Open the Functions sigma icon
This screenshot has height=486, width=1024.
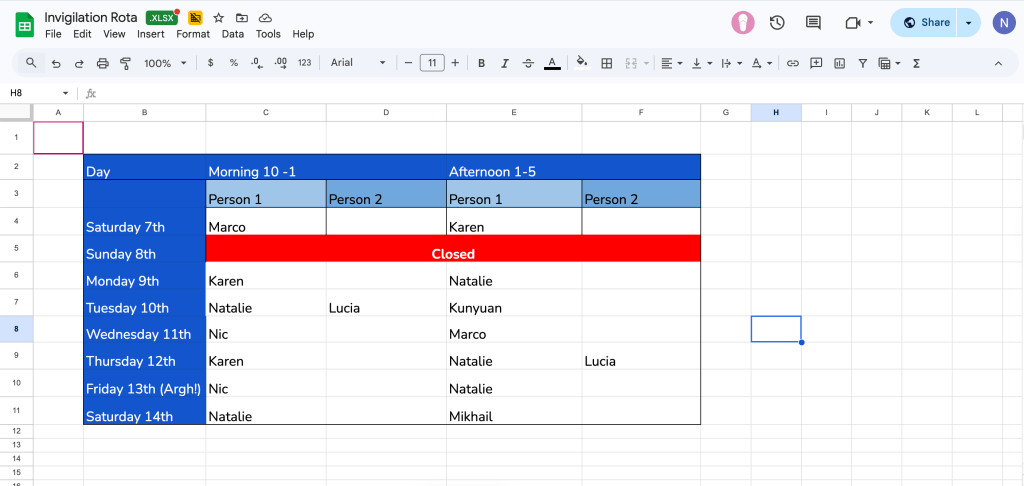913,63
